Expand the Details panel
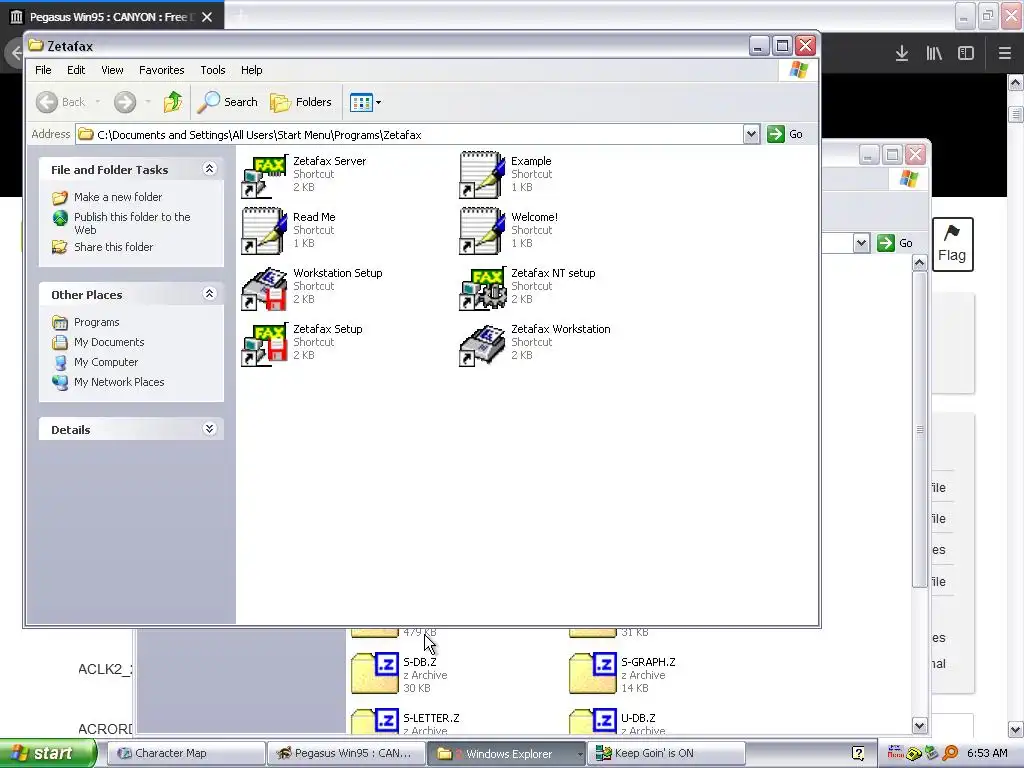This screenshot has height=768, width=1024. (x=210, y=428)
